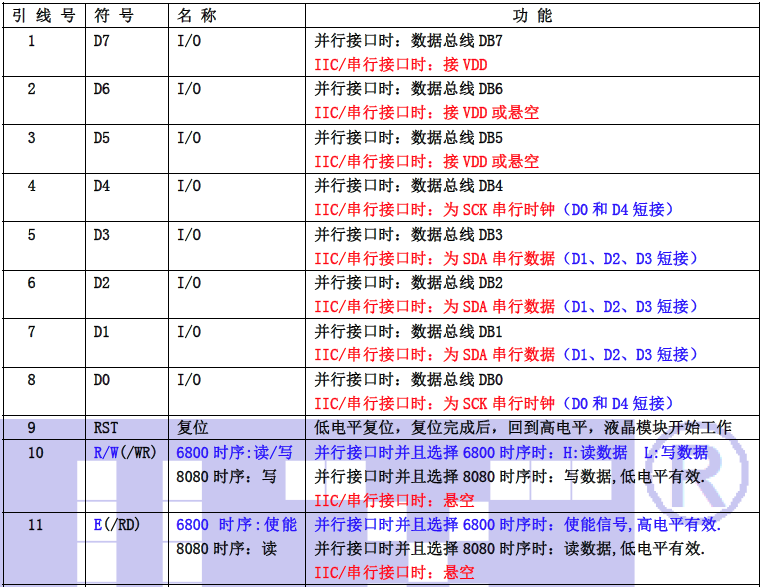Select the 复位 name cell
763x587 pixels.
click(x=192, y=428)
